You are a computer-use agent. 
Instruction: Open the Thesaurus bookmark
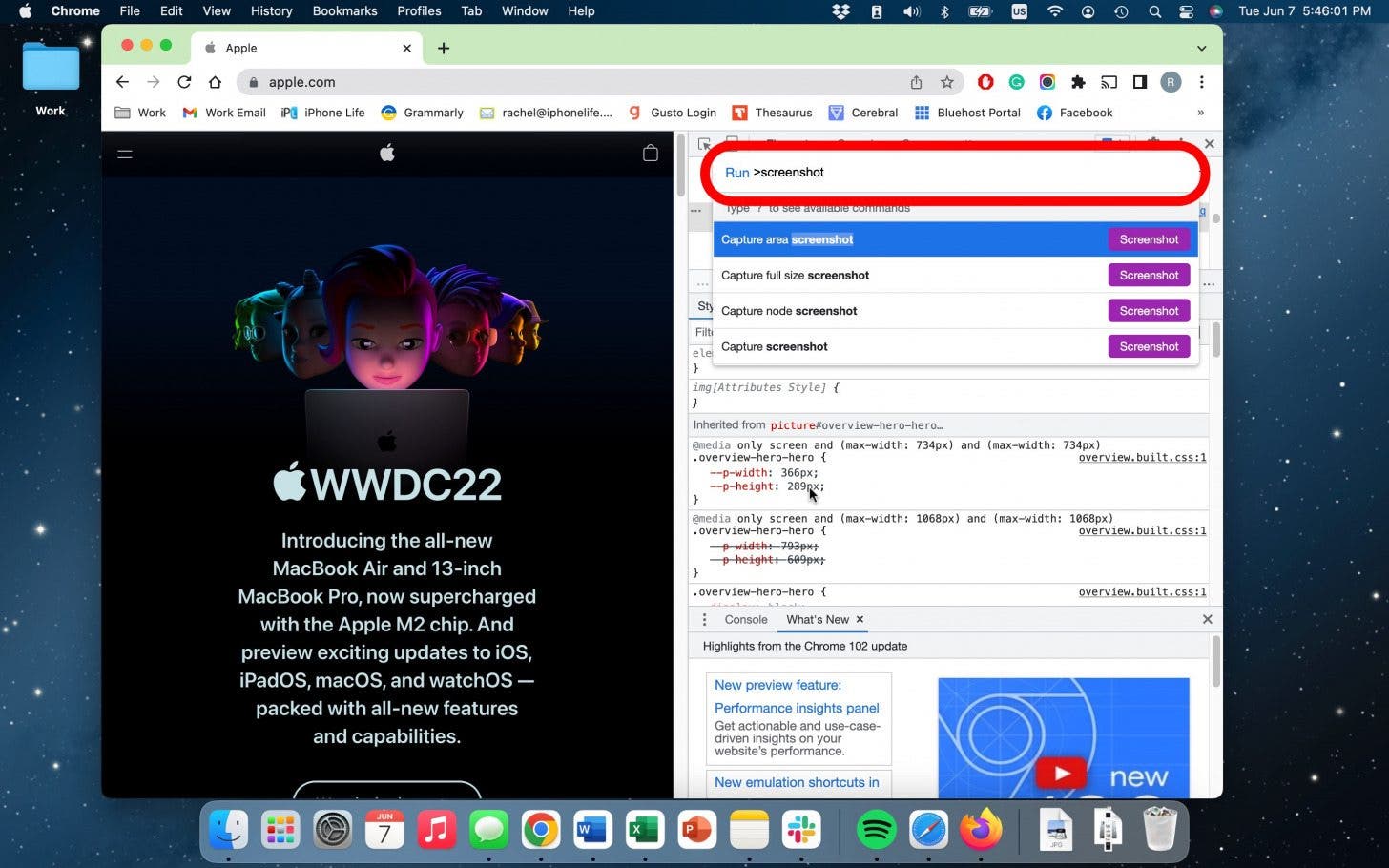click(773, 113)
